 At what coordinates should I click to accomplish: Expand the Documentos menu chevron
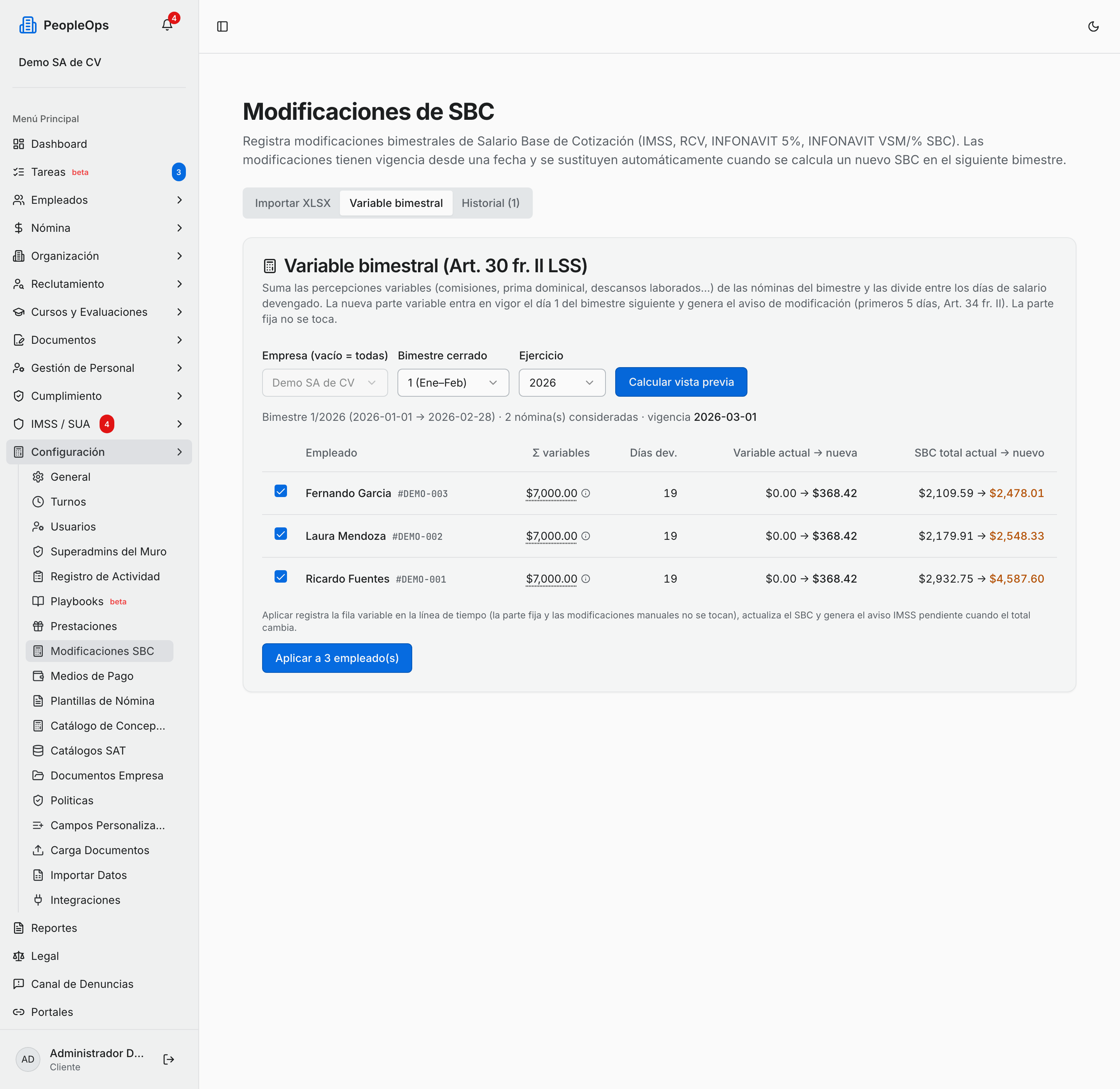(180, 340)
